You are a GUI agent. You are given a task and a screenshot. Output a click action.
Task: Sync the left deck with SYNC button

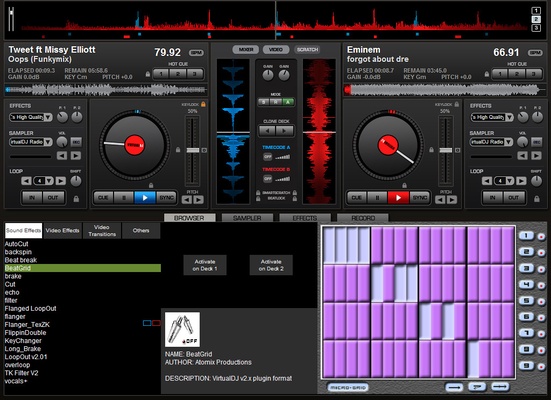pyautogui.click(x=166, y=198)
